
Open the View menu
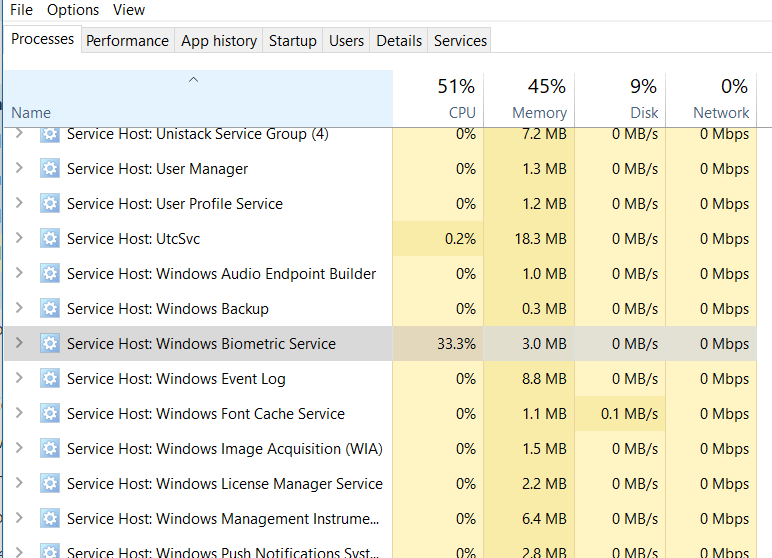coord(129,10)
